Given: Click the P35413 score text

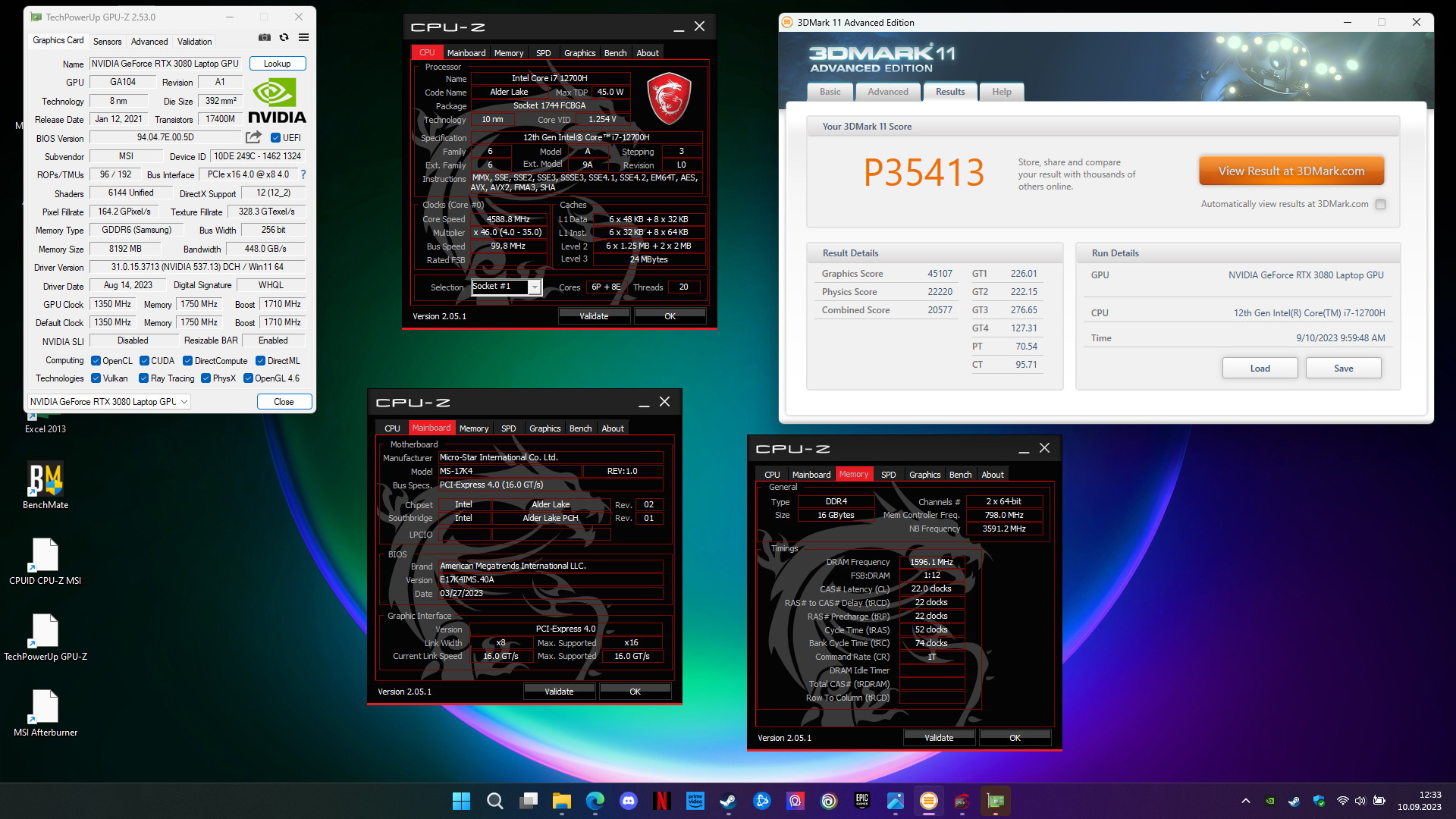Looking at the screenshot, I should pos(924,173).
